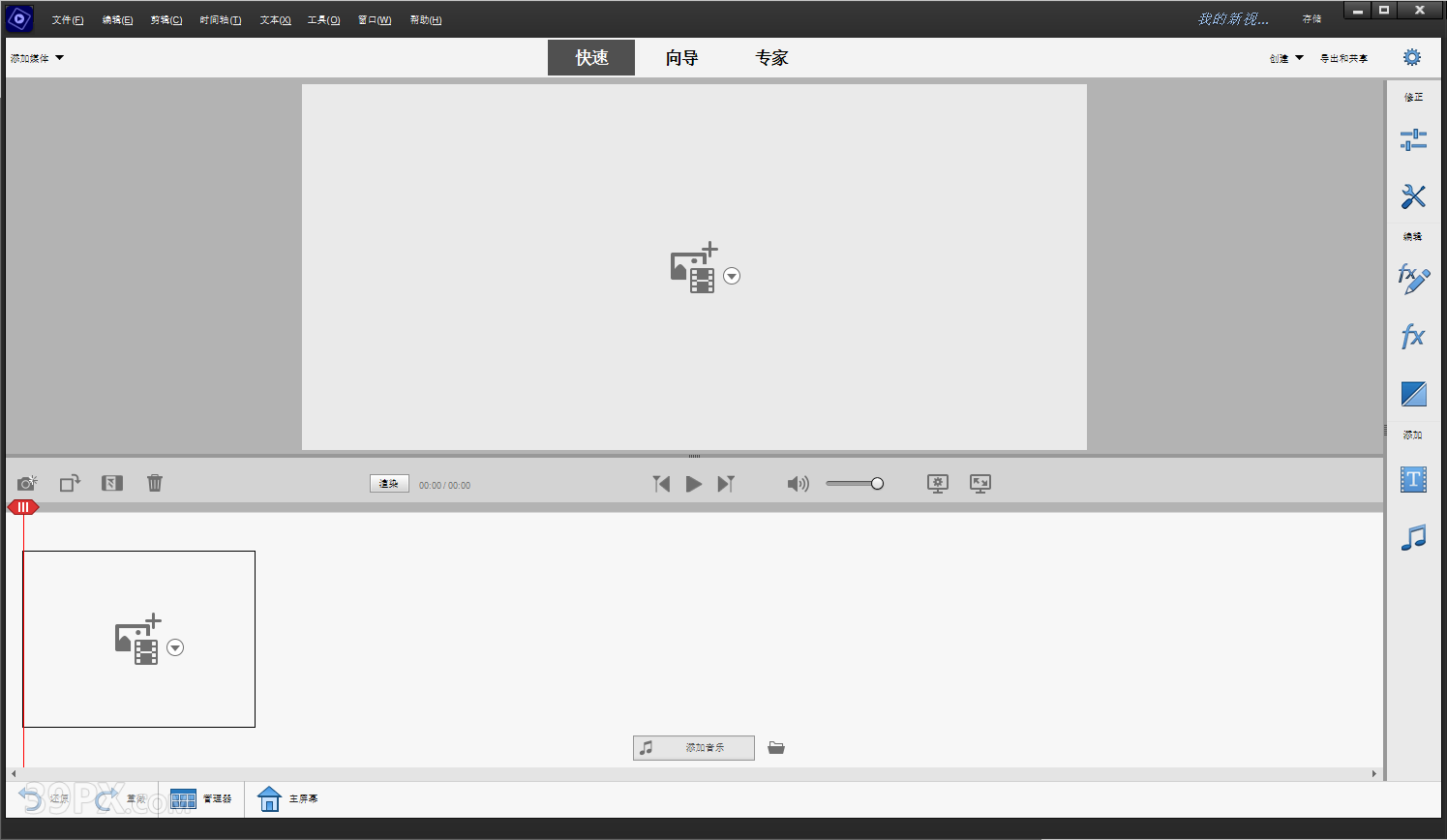1447x840 pixels.
Task: Open the Adjust sliders panel icon
Action: pyautogui.click(x=1413, y=140)
